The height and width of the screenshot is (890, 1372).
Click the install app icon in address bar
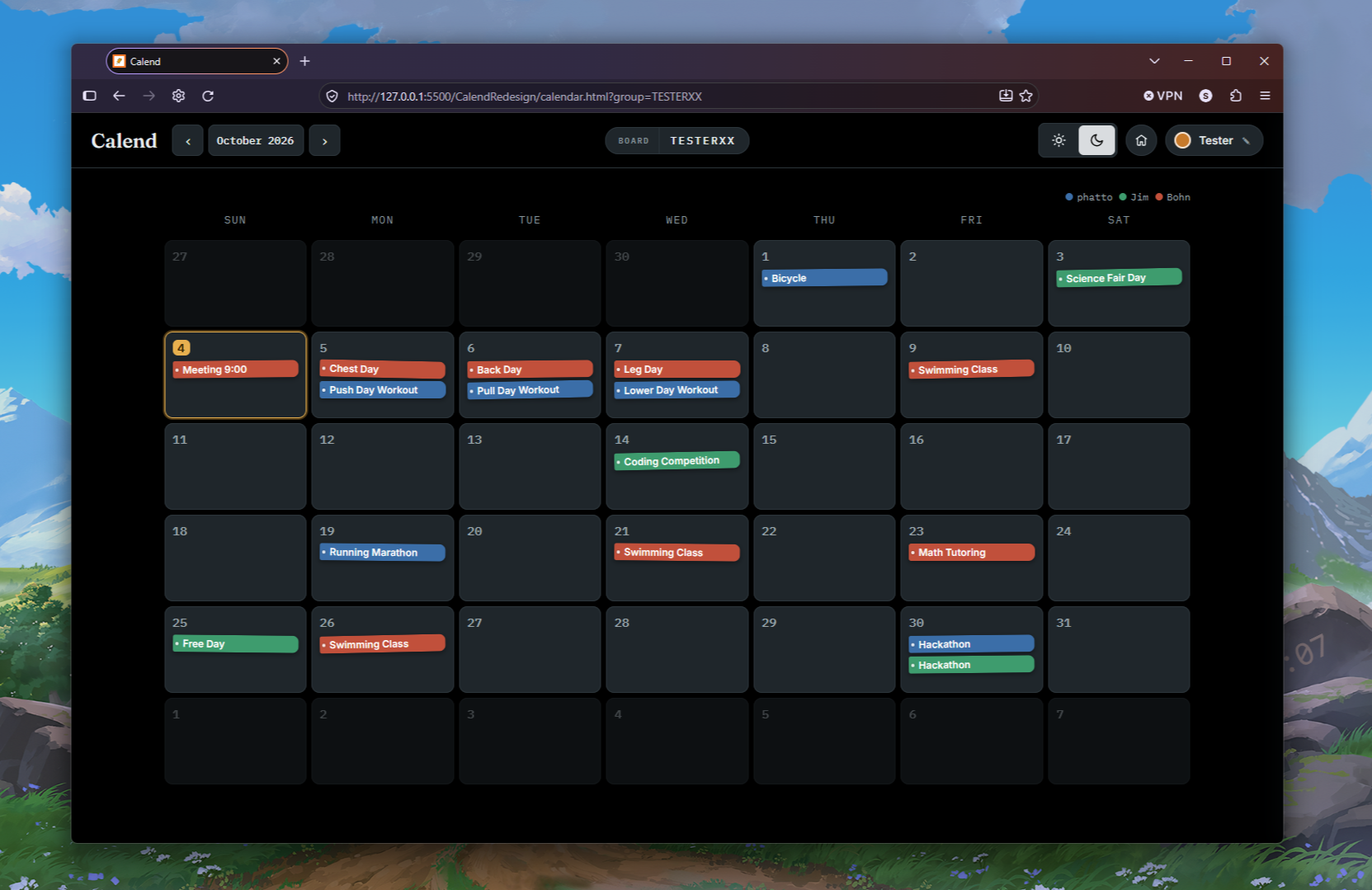coord(1006,96)
